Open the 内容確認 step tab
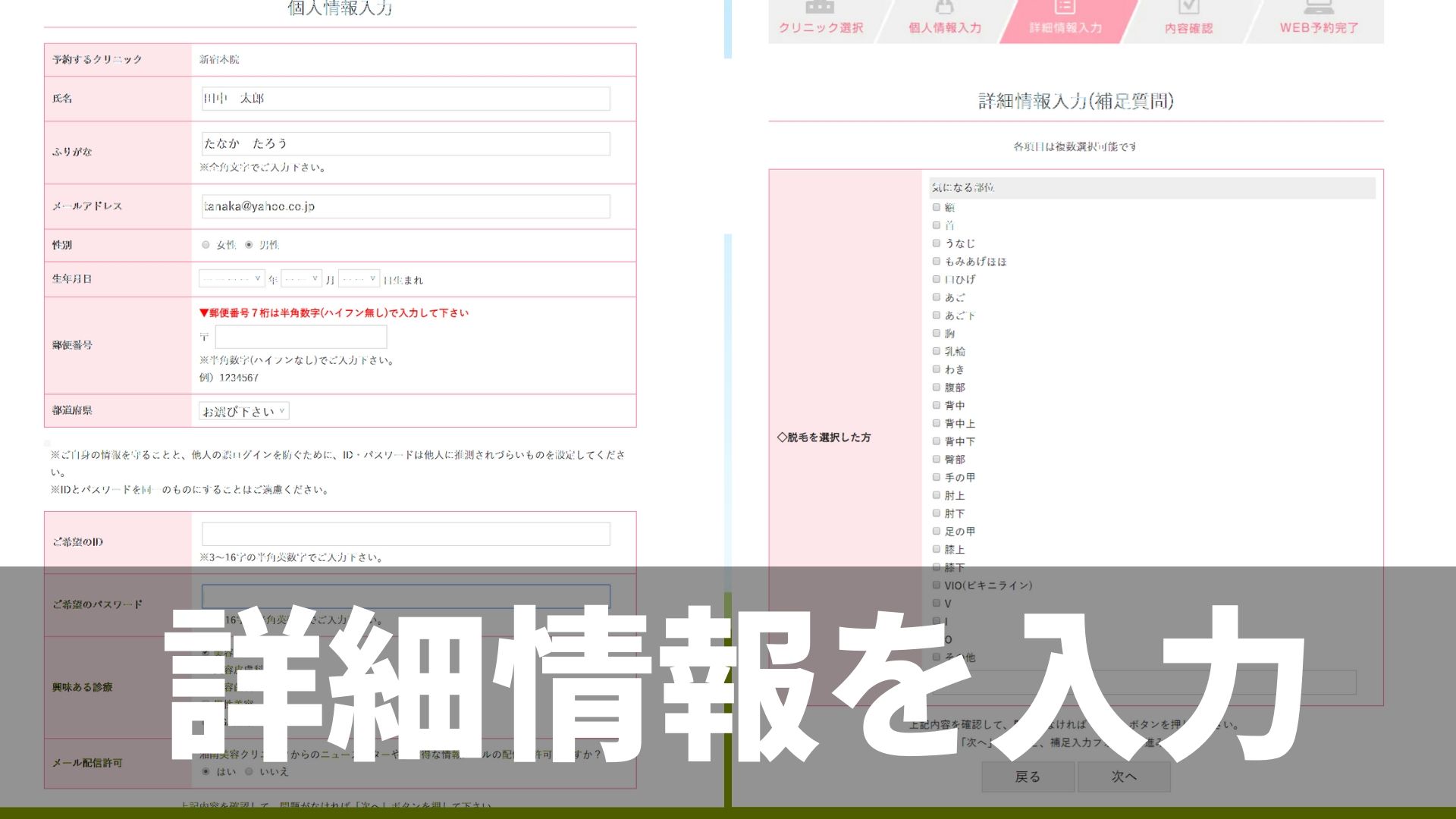The image size is (1456, 819). coord(1188,21)
